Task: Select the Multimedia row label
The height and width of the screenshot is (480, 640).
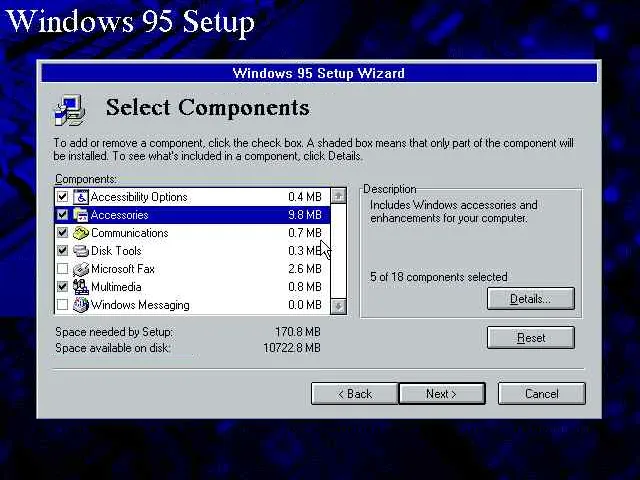Action: click(116, 287)
